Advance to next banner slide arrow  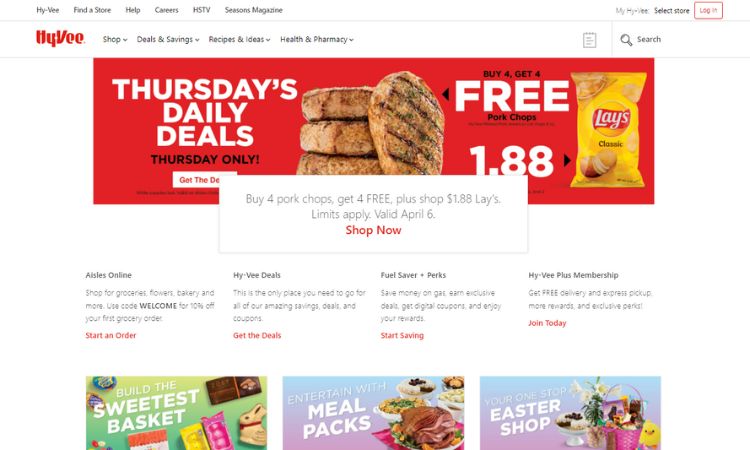tap(567, 160)
